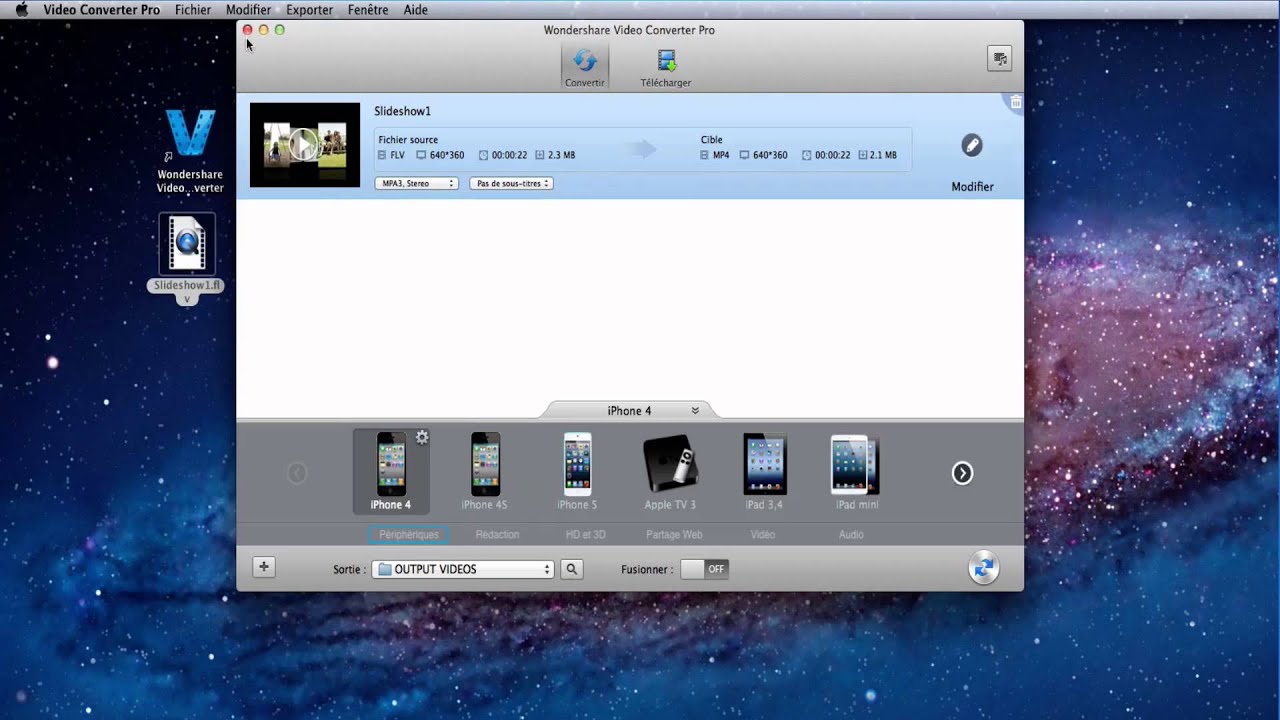Open the Fenêtre menu
Screen dimensions: 1280x720
[368, 10]
